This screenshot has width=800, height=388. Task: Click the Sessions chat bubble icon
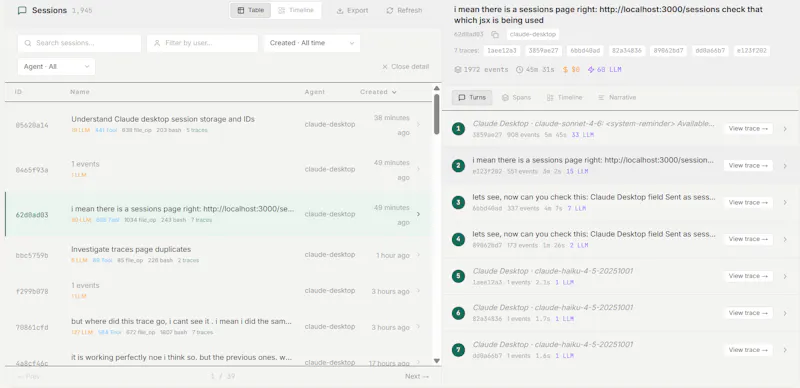click(x=22, y=10)
